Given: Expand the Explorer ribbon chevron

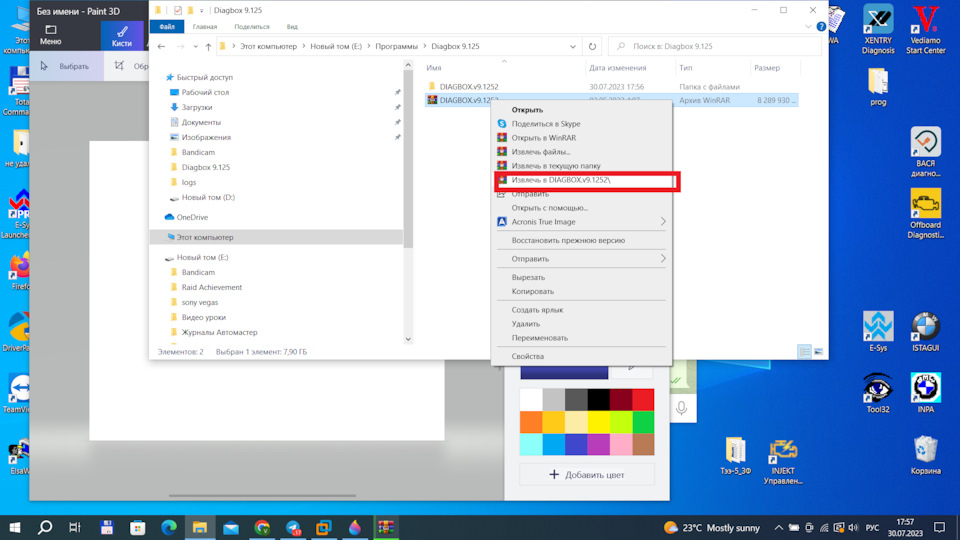Looking at the screenshot, I should coord(808,27).
